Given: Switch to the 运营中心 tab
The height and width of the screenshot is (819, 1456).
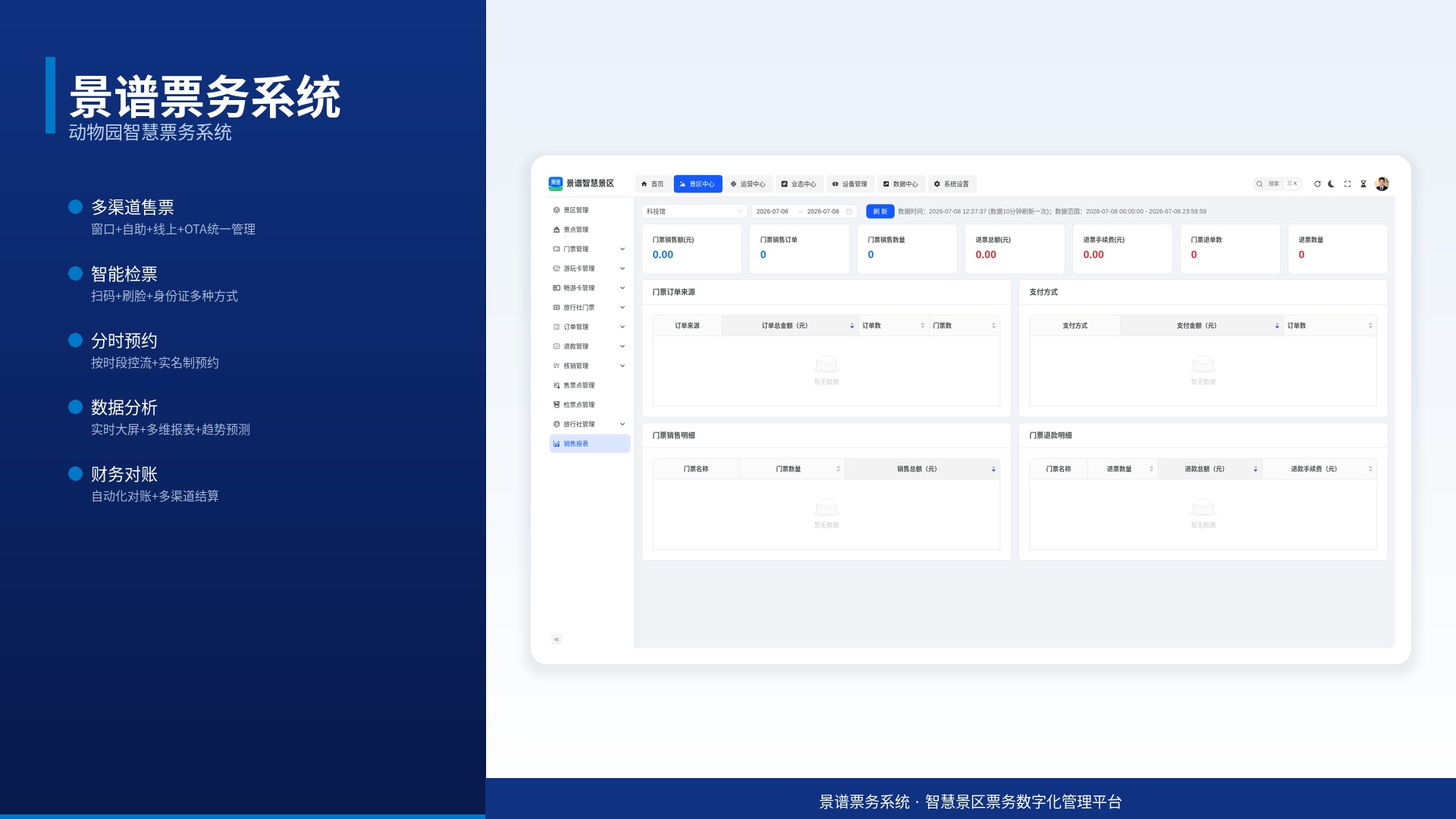Looking at the screenshot, I should coord(748,184).
